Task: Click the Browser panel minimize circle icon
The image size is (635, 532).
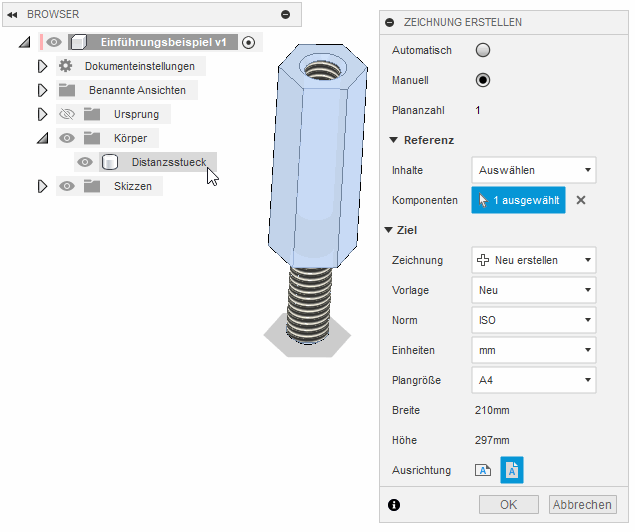Action: coord(285,15)
